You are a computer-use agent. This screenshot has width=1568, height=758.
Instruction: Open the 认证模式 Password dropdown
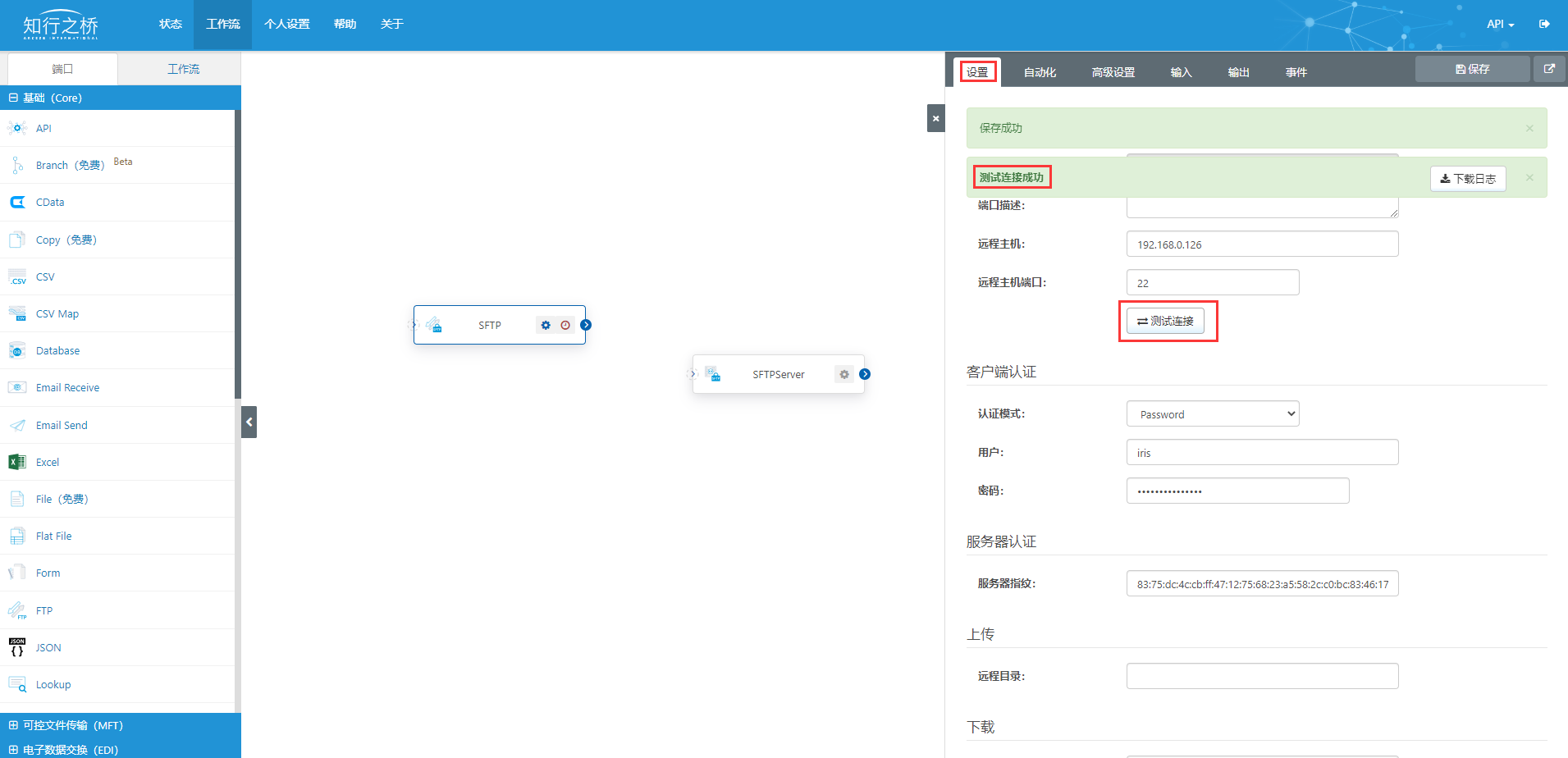coord(1212,414)
